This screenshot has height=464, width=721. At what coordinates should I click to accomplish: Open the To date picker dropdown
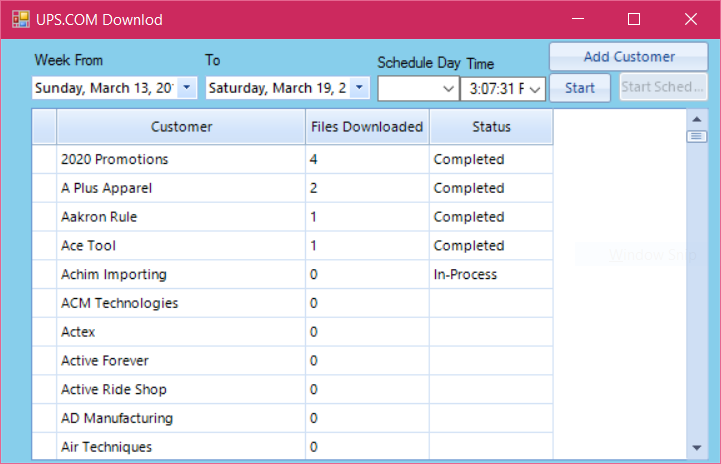(x=360, y=88)
